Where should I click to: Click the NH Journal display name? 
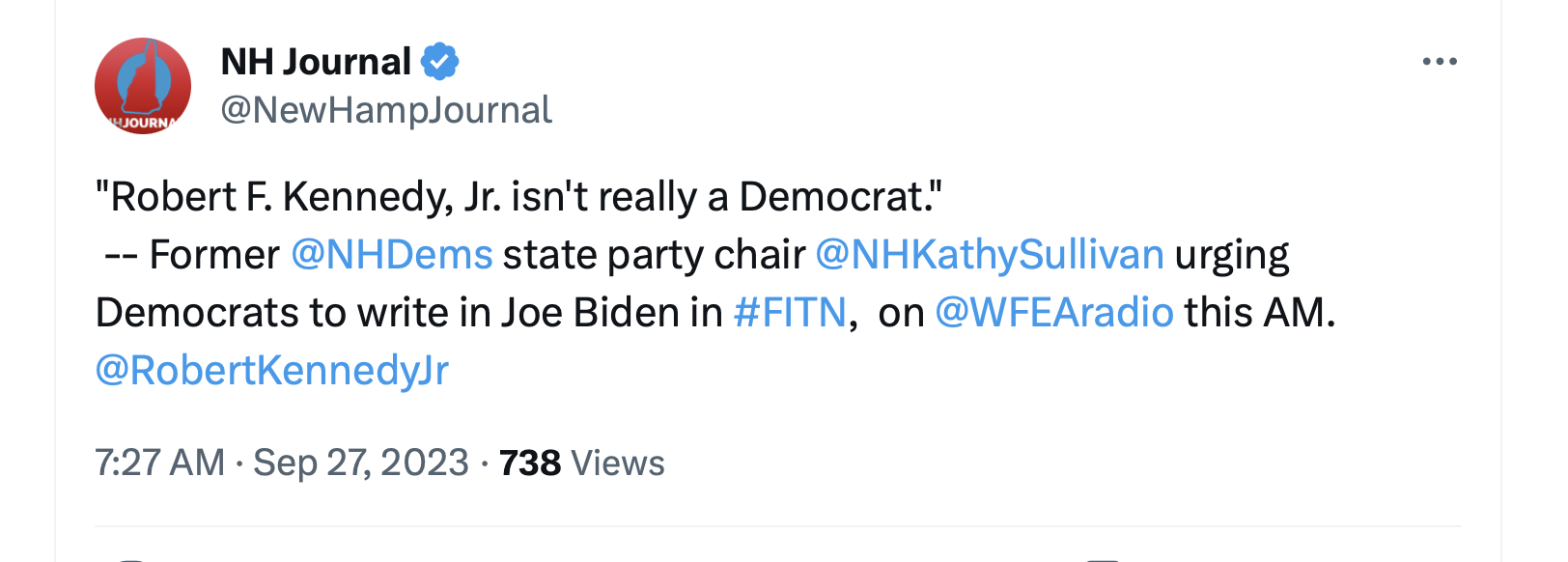point(316,62)
